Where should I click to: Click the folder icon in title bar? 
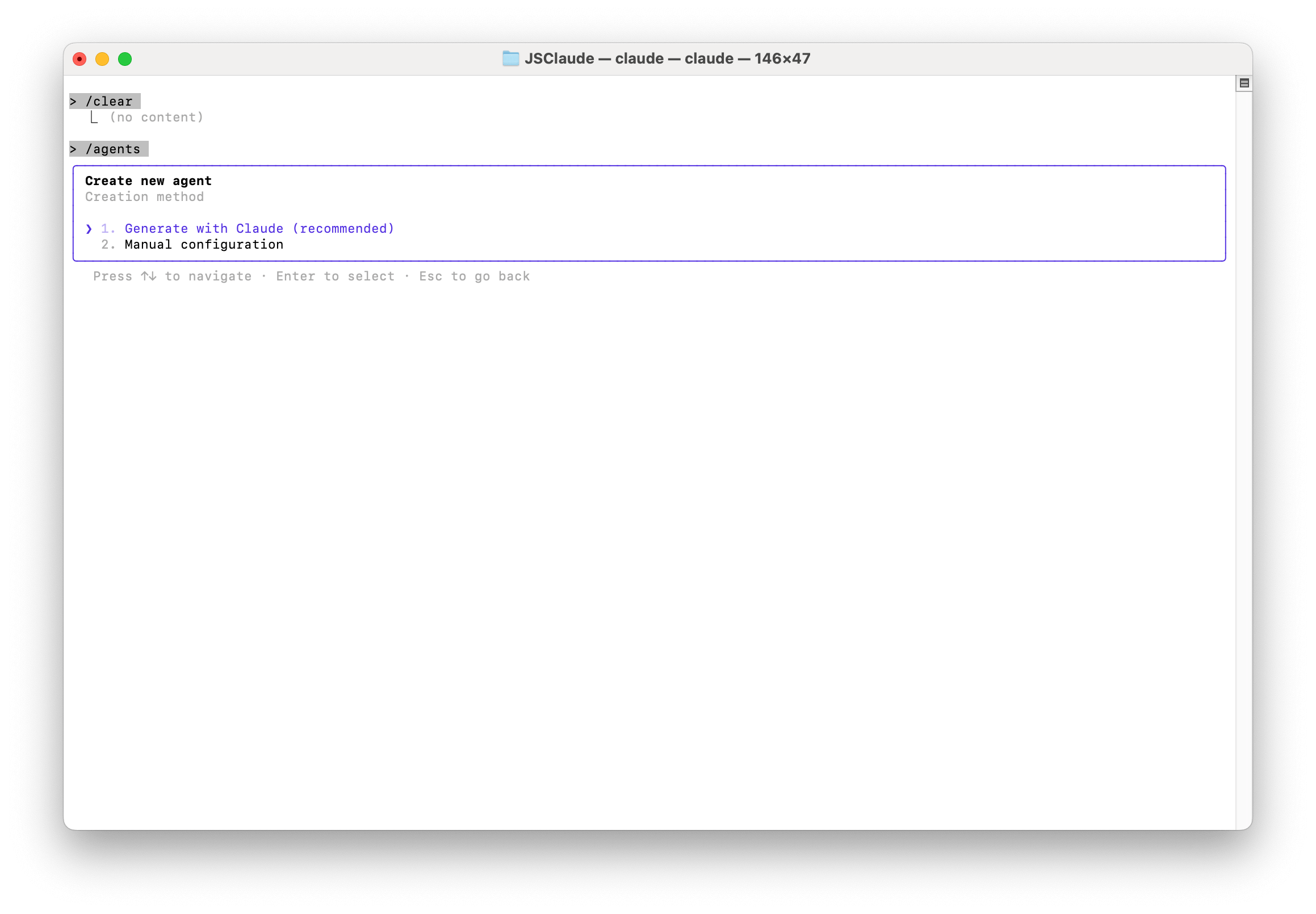510,58
